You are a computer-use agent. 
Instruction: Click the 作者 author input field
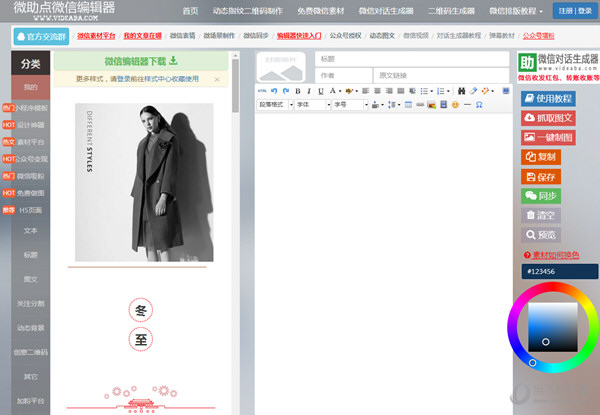pyautogui.click(x=344, y=75)
